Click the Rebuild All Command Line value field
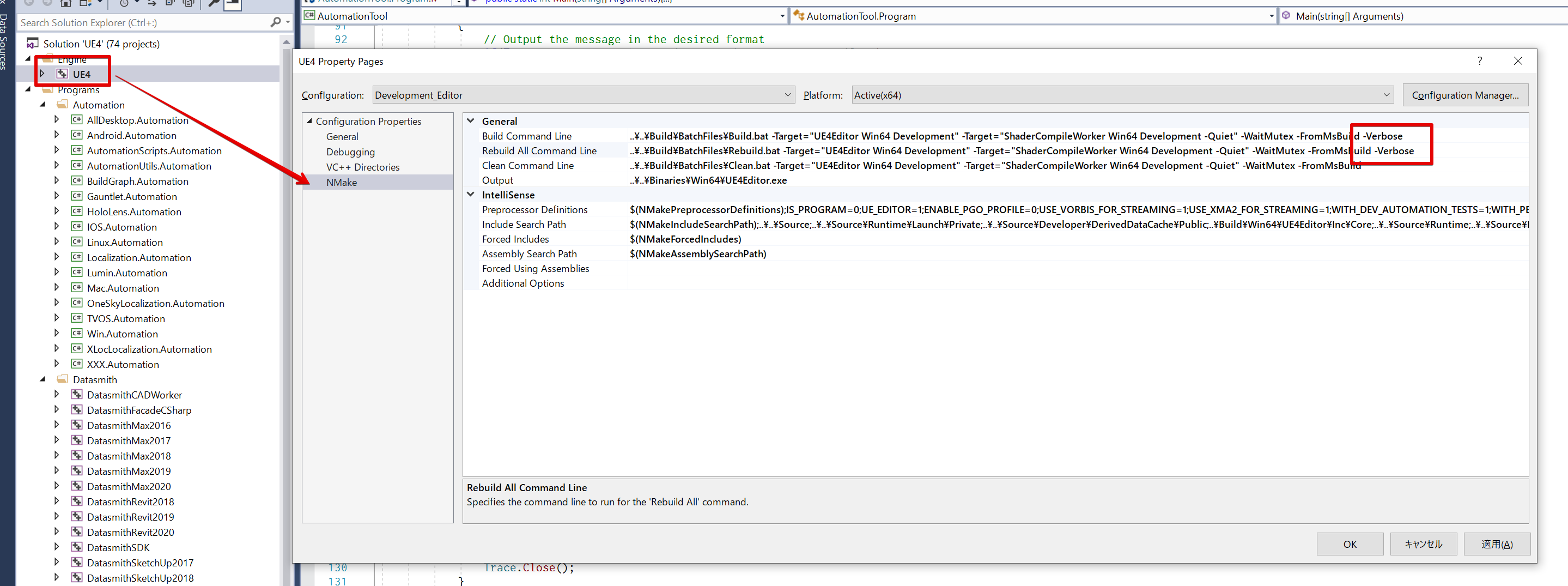The height and width of the screenshot is (586, 1568). pos(1078,150)
